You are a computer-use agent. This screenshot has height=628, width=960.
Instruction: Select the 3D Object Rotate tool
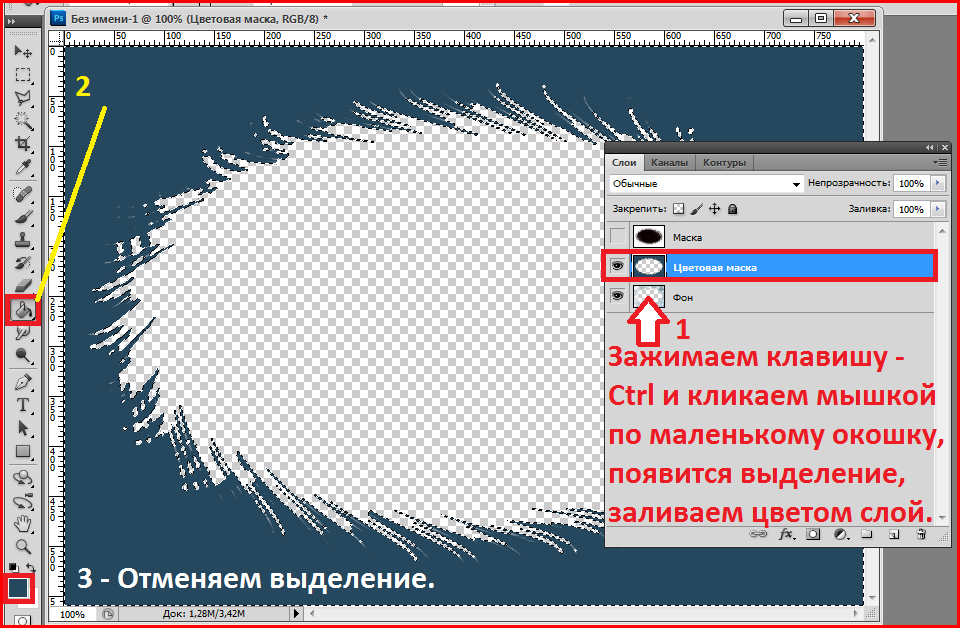pyautogui.click(x=23, y=478)
